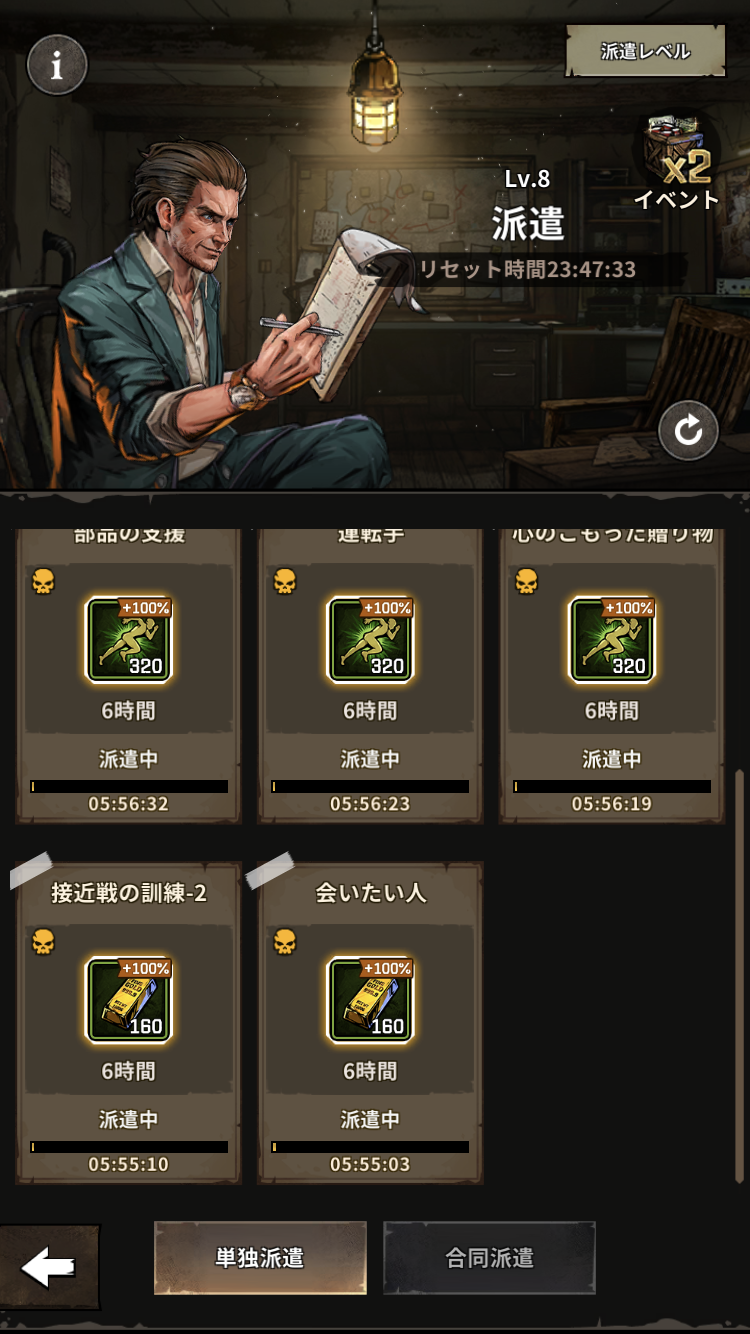Tap the white back arrow button

coord(49,1267)
